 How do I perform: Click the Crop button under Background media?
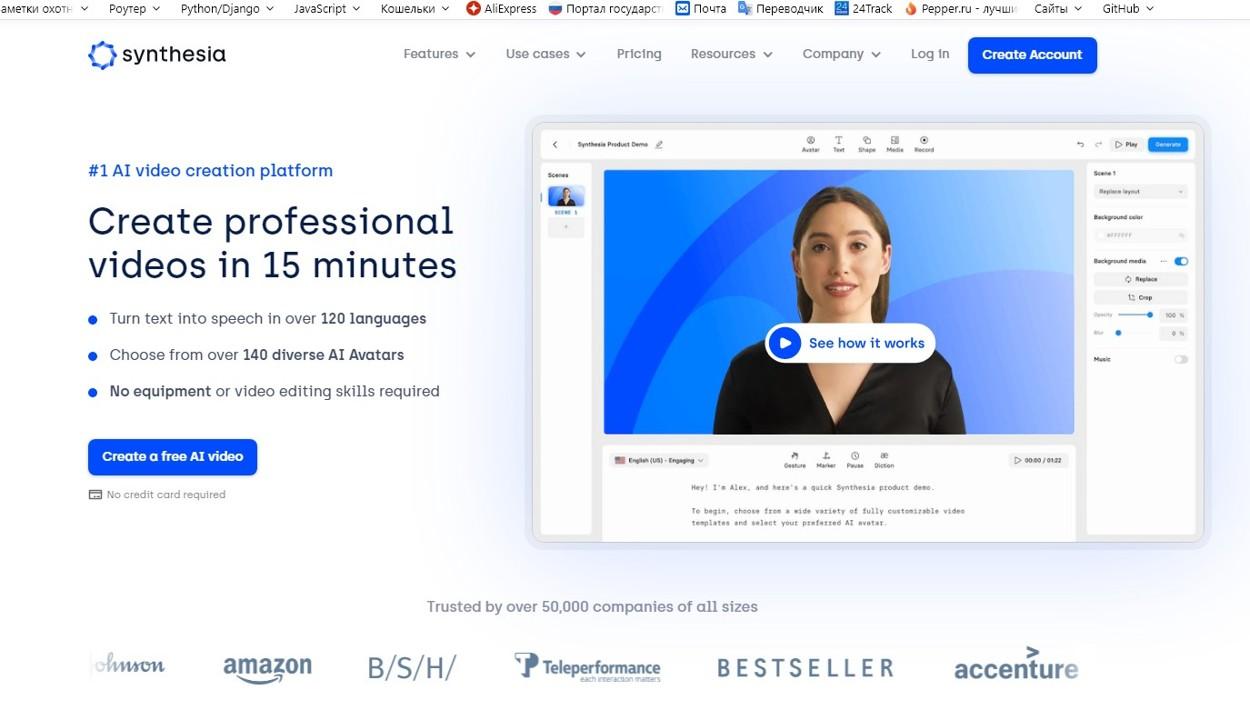coord(1141,297)
